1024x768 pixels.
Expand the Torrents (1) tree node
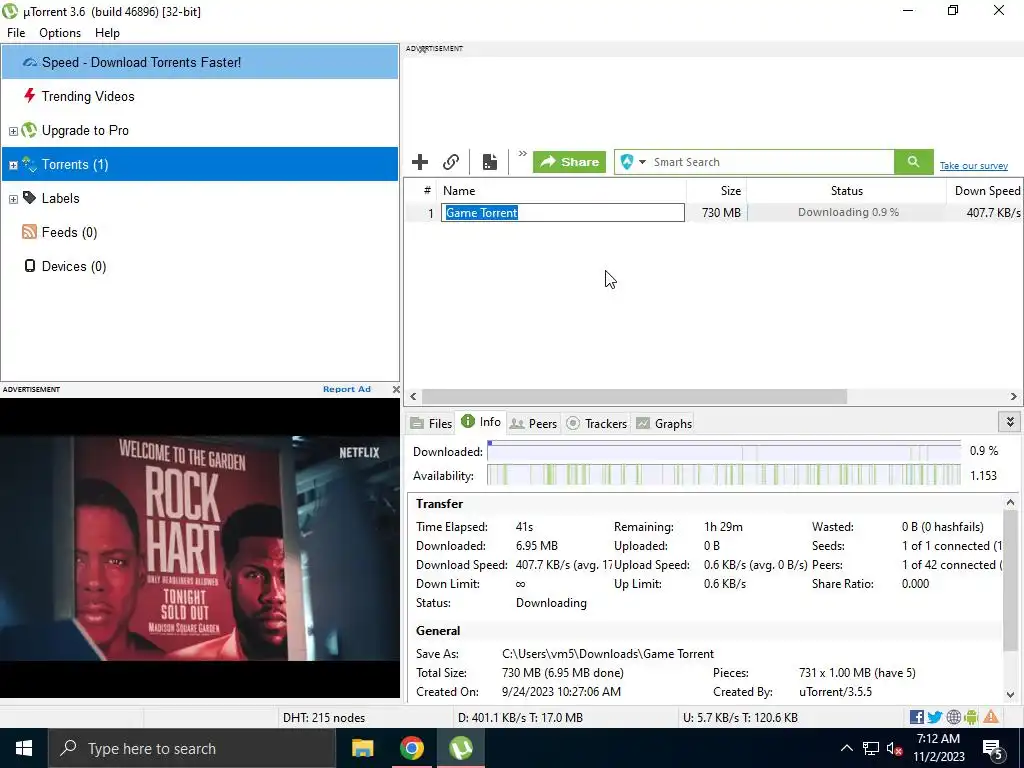pos(13,165)
